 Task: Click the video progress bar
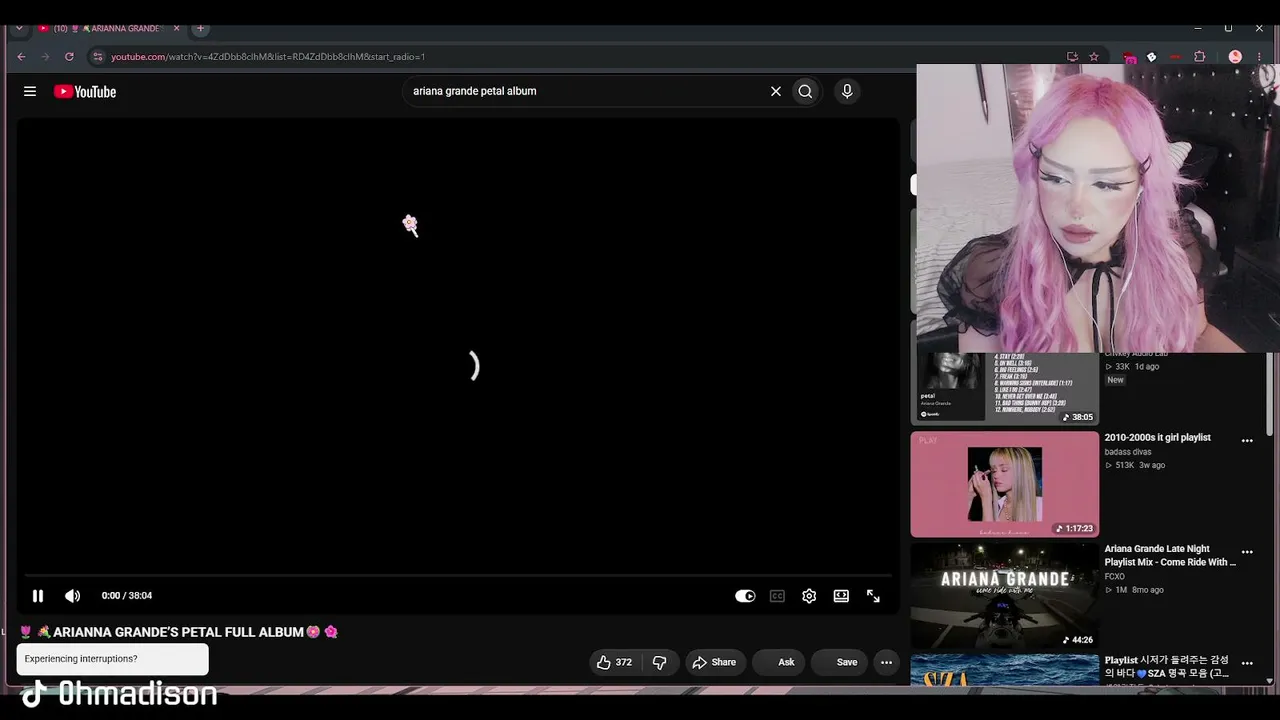458,575
